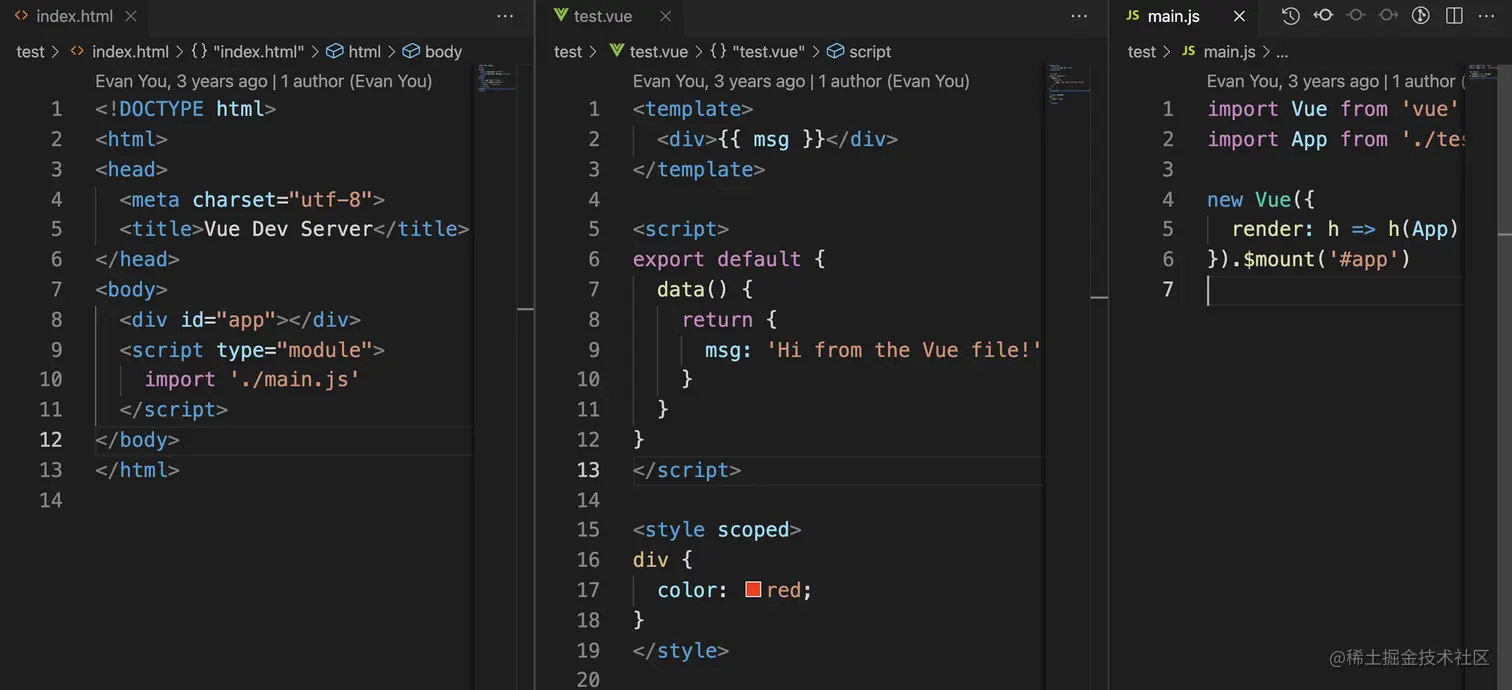Image resolution: width=1512 pixels, height=690 pixels.
Task: Select the main.js tab label
Action: tap(1174, 16)
